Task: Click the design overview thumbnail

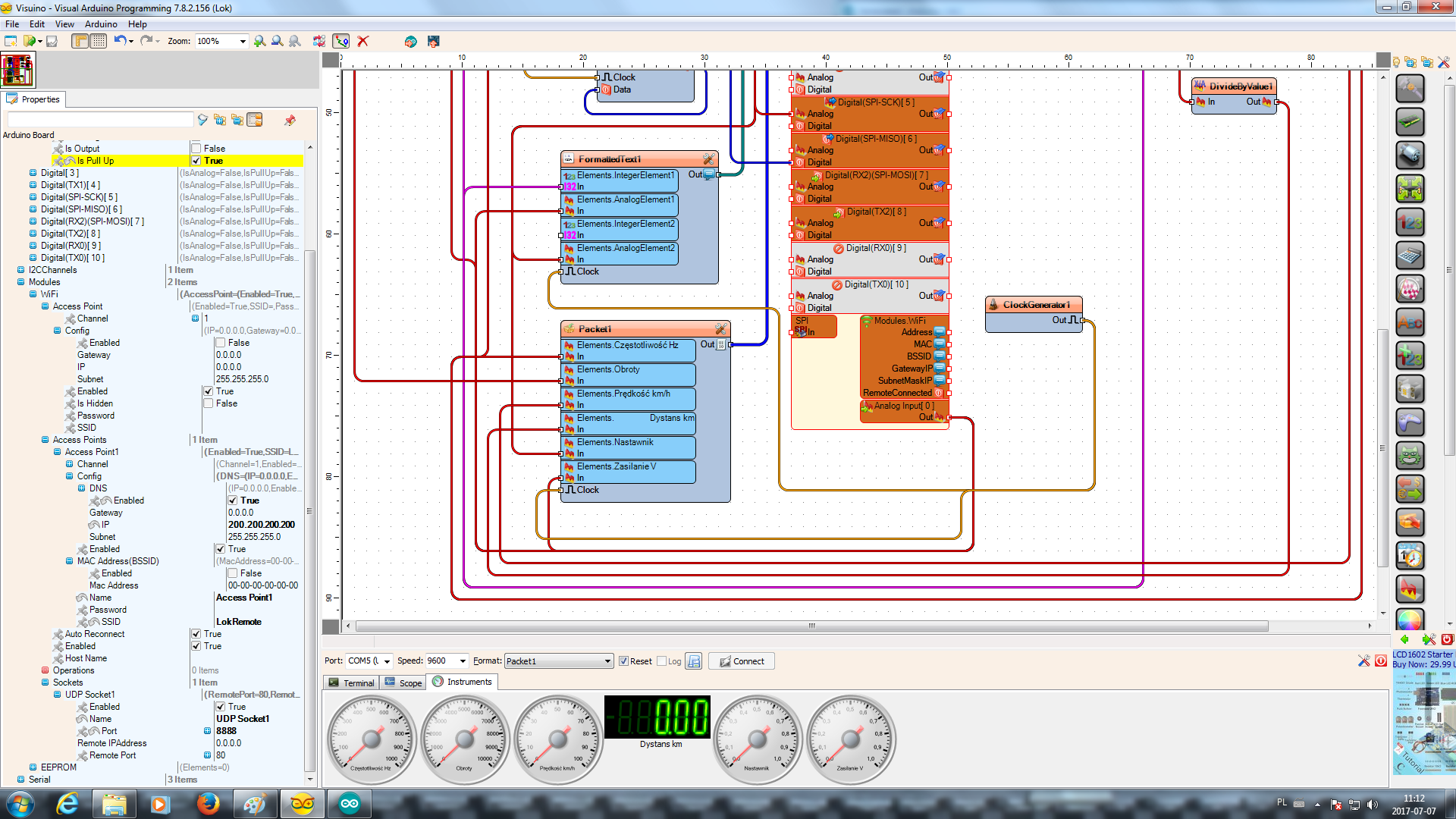Action: click(x=17, y=70)
